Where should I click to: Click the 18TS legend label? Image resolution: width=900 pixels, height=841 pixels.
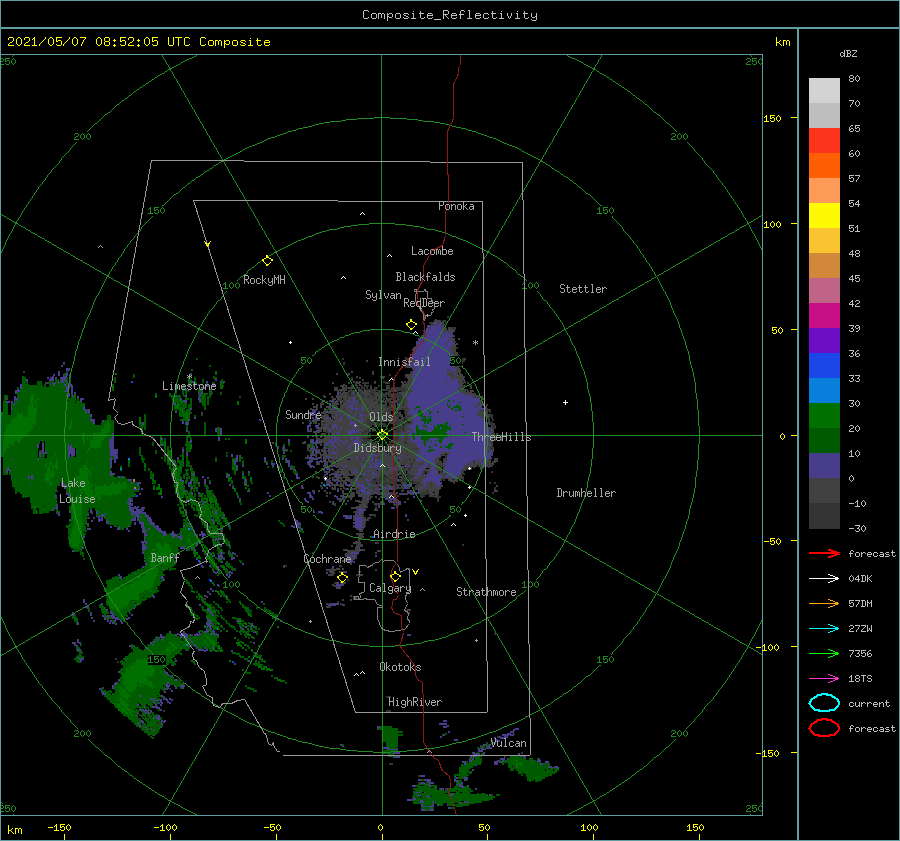860,679
